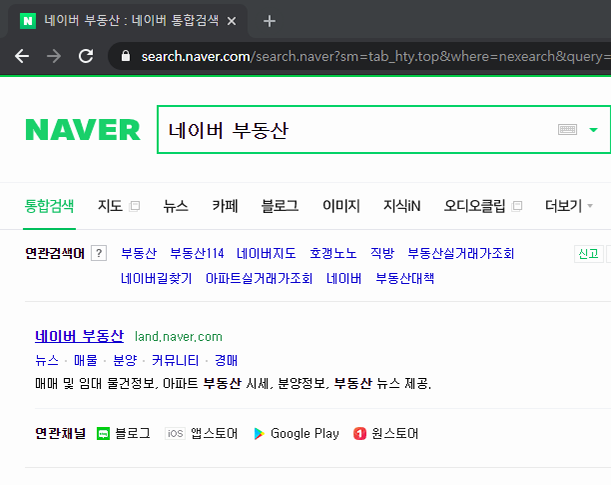Click related search 호갱노노

click(333, 253)
